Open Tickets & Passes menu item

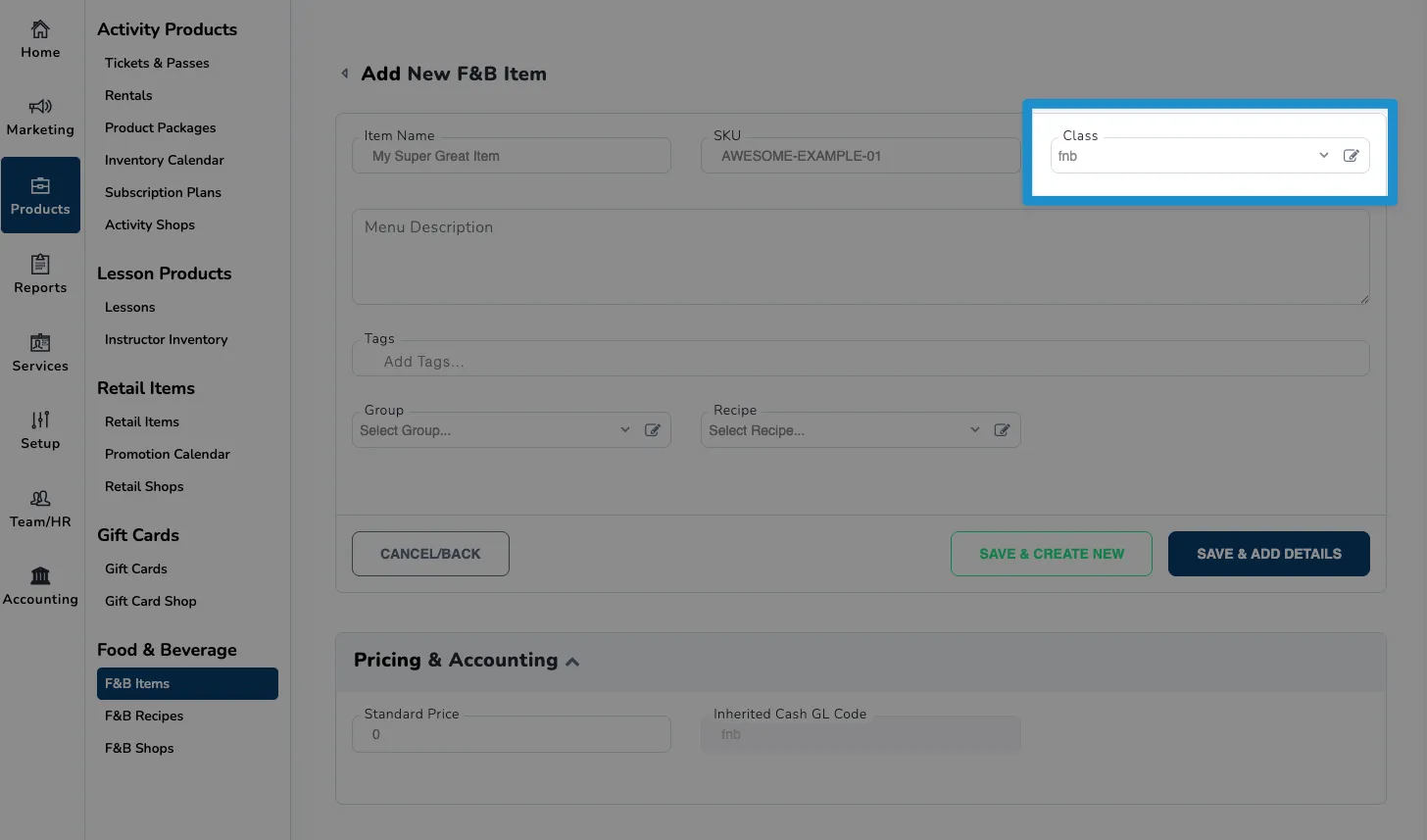point(157,63)
